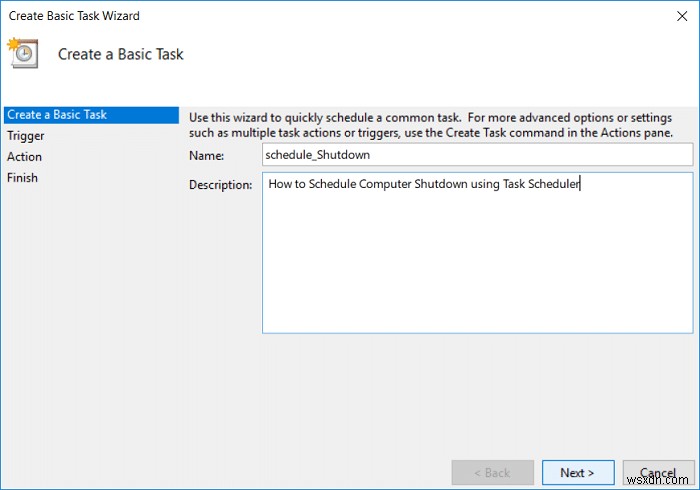Open the Action step in sidebar

click(25, 157)
